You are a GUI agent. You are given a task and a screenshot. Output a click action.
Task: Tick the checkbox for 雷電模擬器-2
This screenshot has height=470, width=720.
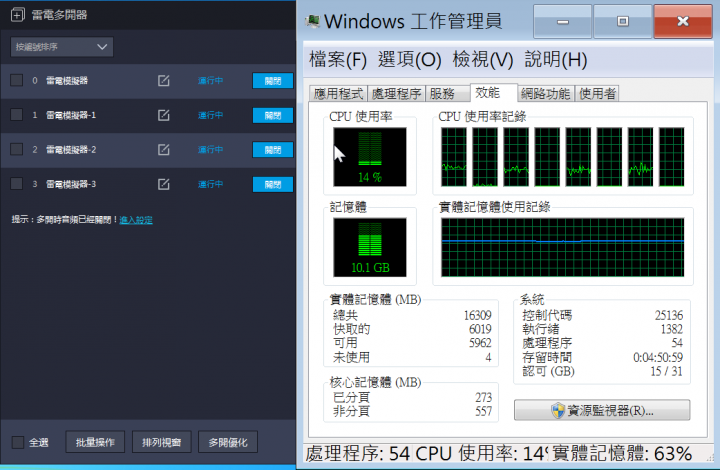17,149
